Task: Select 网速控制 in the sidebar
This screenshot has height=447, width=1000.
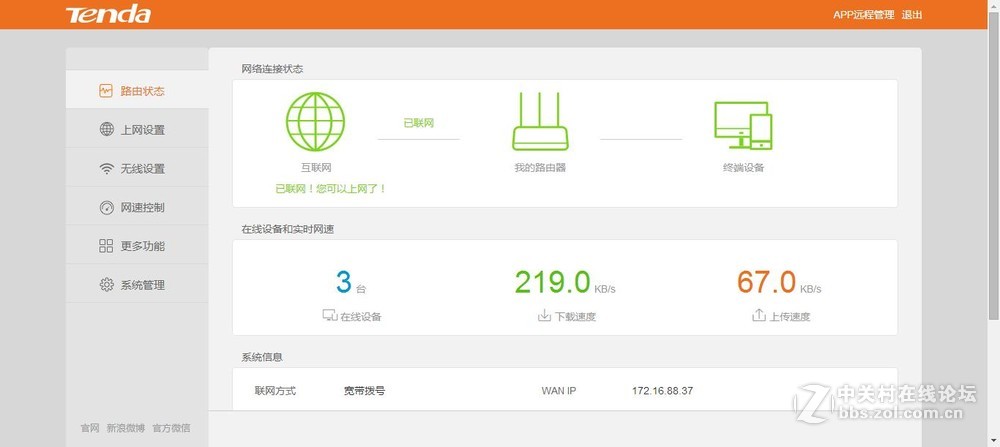Action: pos(142,208)
